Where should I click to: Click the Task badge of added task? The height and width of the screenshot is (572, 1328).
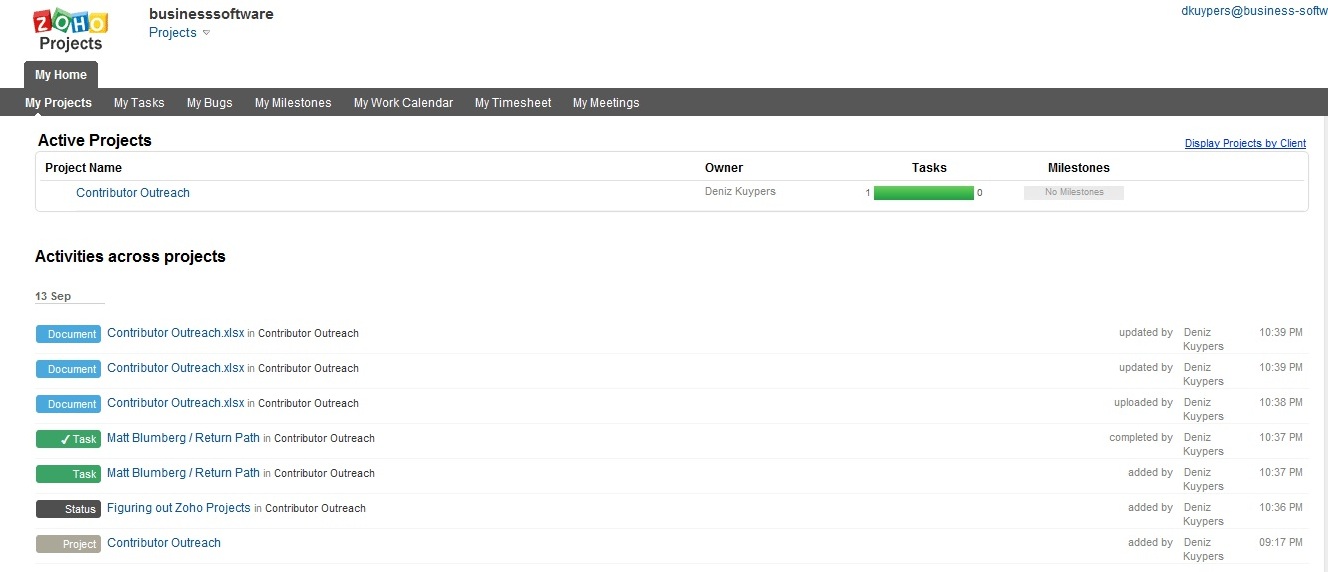tap(68, 474)
